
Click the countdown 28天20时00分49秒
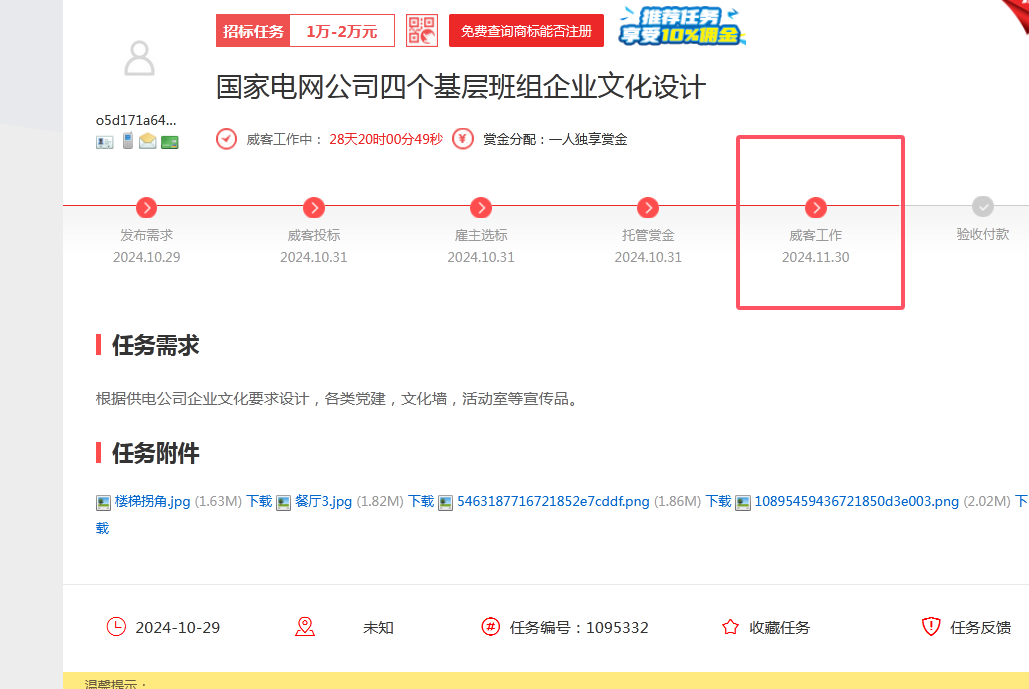(x=386, y=139)
